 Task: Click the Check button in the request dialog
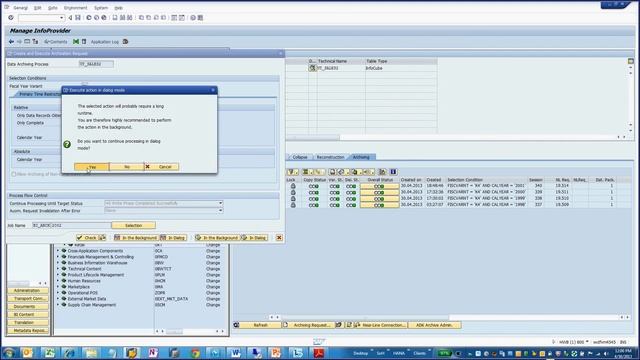(87, 238)
